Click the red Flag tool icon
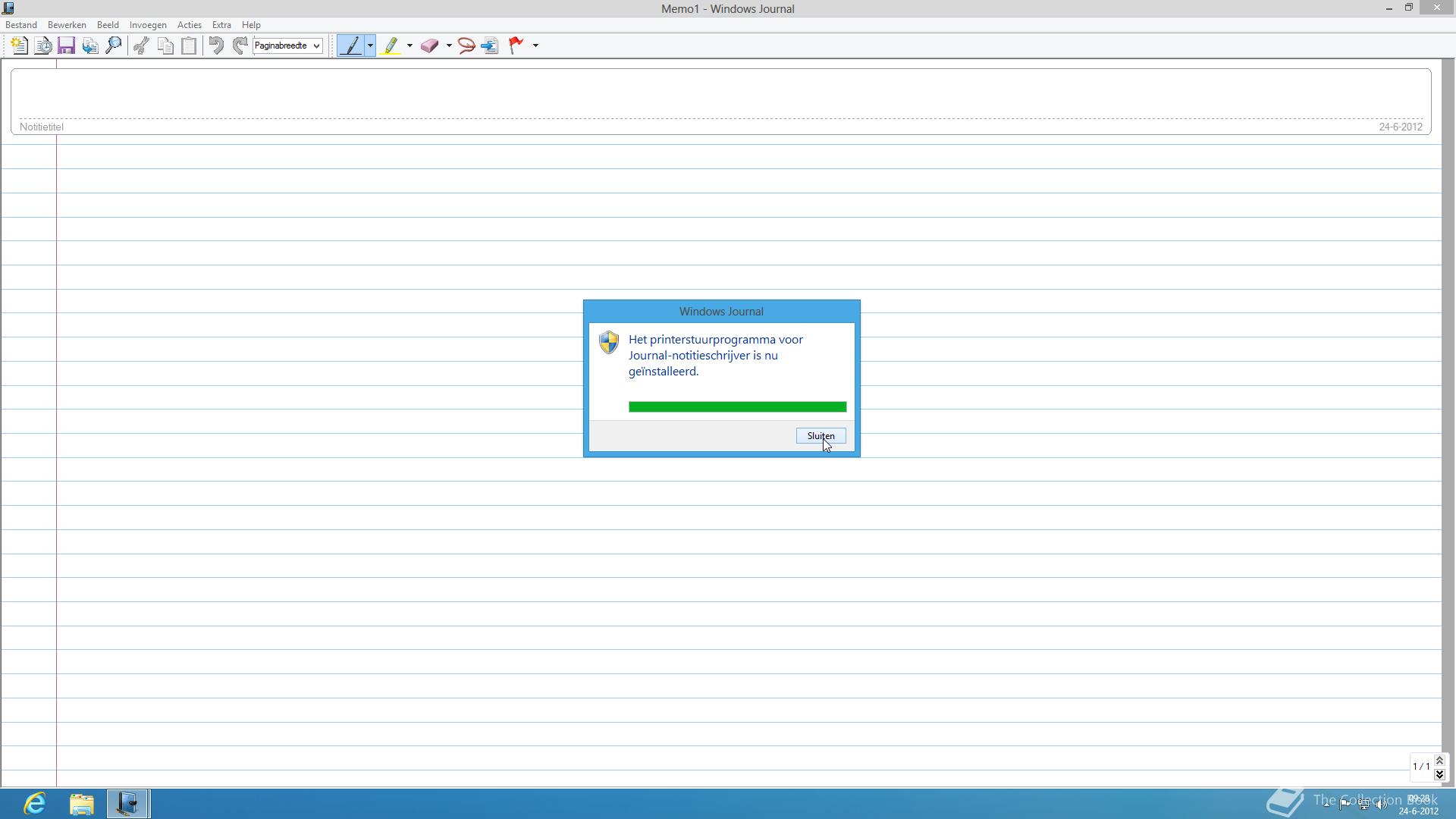1456x819 pixels. (x=516, y=45)
